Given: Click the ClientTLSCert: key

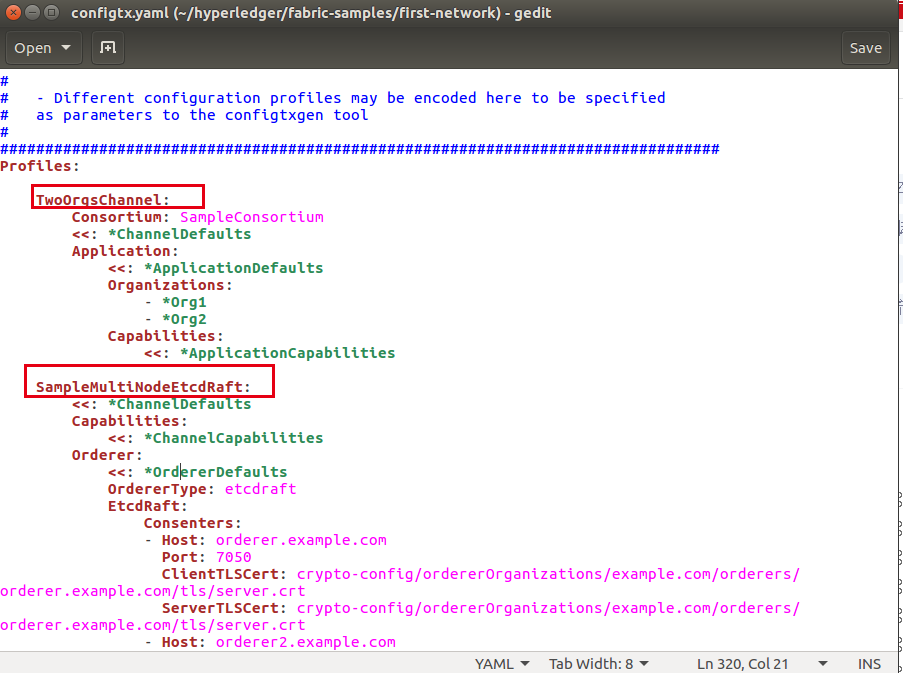Looking at the screenshot, I should (x=224, y=574).
